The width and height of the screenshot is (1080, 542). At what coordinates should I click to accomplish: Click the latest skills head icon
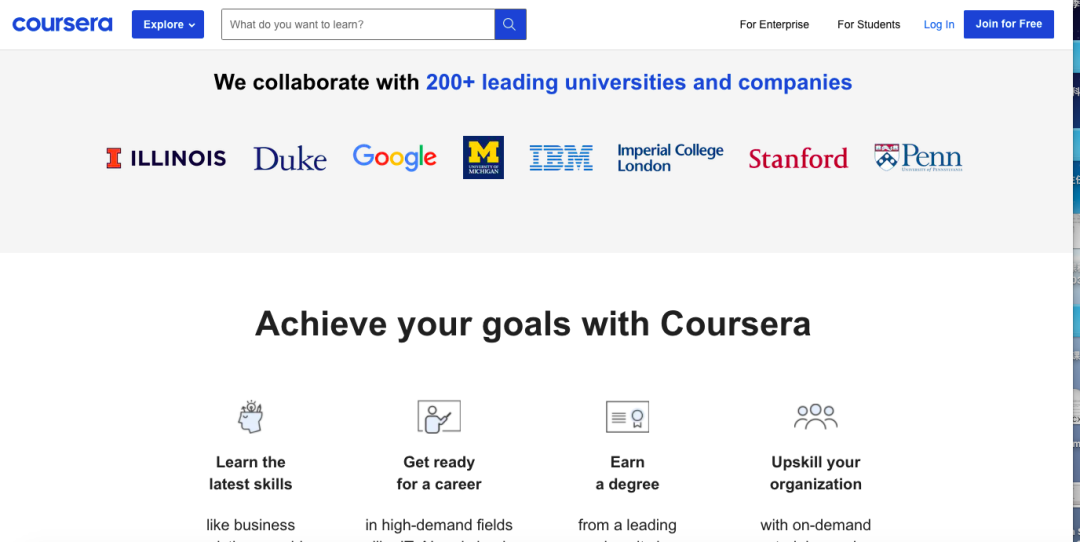250,416
